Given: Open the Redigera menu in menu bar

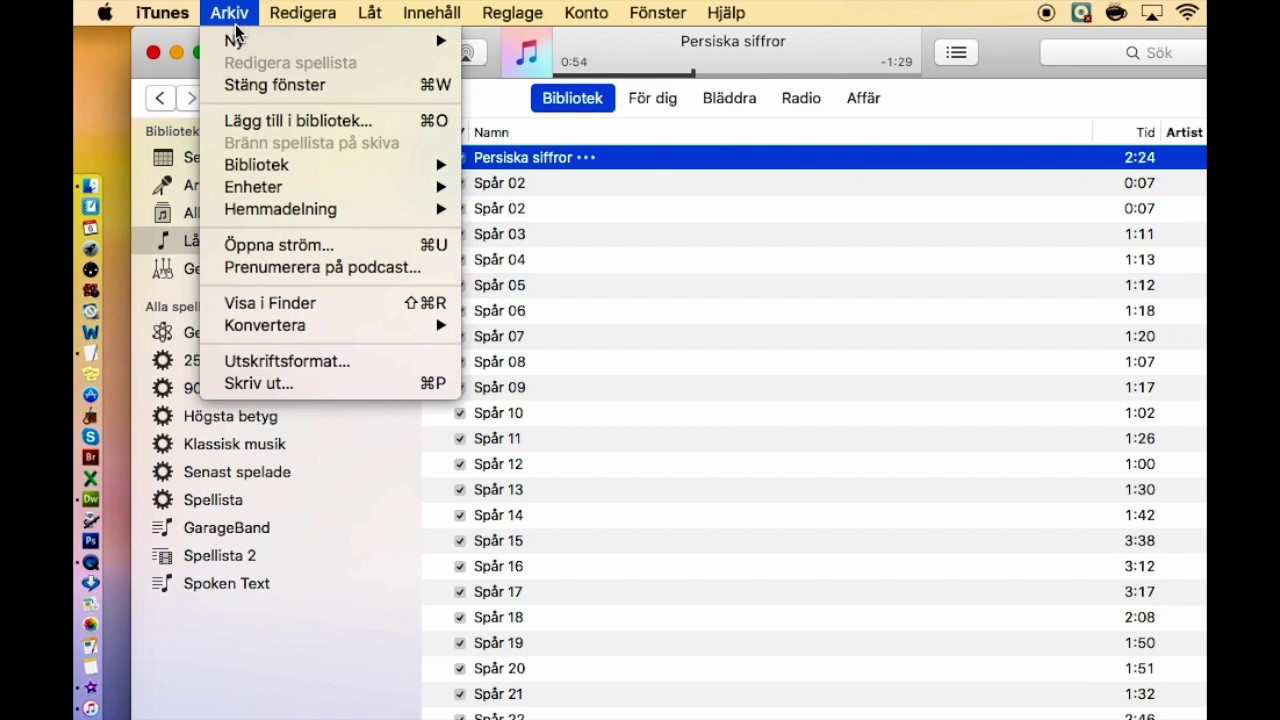Looking at the screenshot, I should pyautogui.click(x=302, y=13).
